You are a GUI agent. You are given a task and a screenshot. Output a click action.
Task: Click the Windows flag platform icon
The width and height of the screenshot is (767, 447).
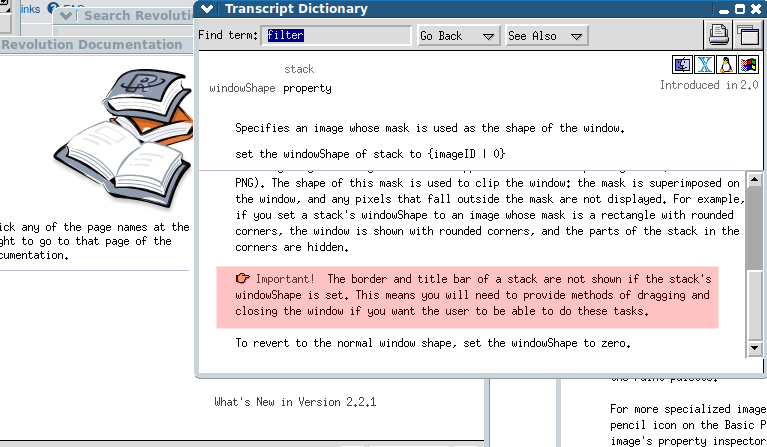748,64
